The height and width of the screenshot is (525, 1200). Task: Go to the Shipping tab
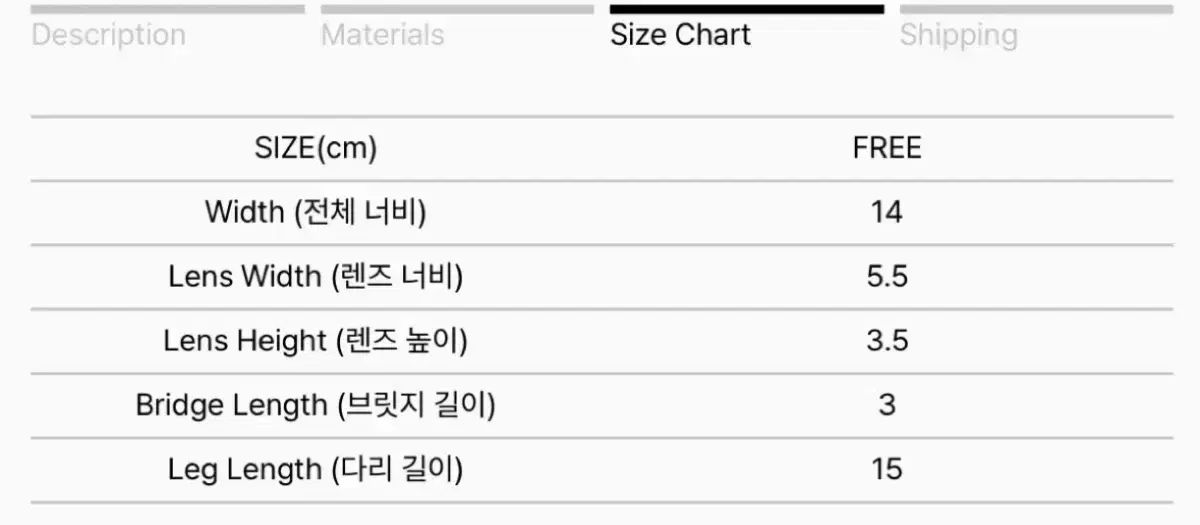[958, 35]
